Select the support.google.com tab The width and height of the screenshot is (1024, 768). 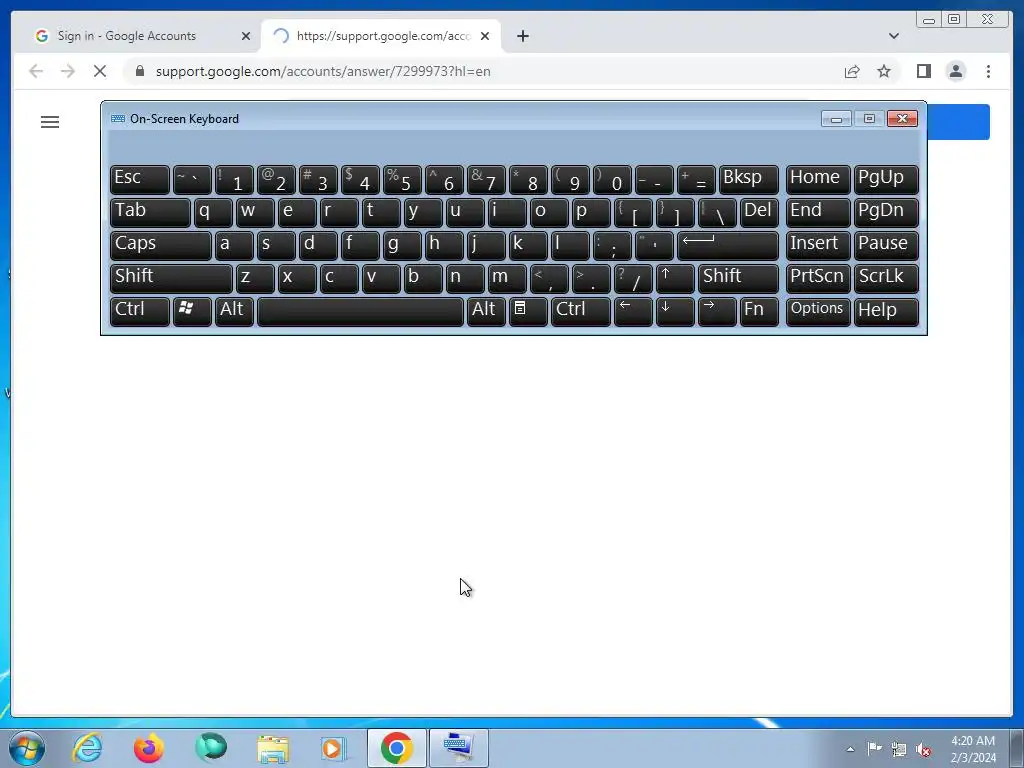[383, 36]
